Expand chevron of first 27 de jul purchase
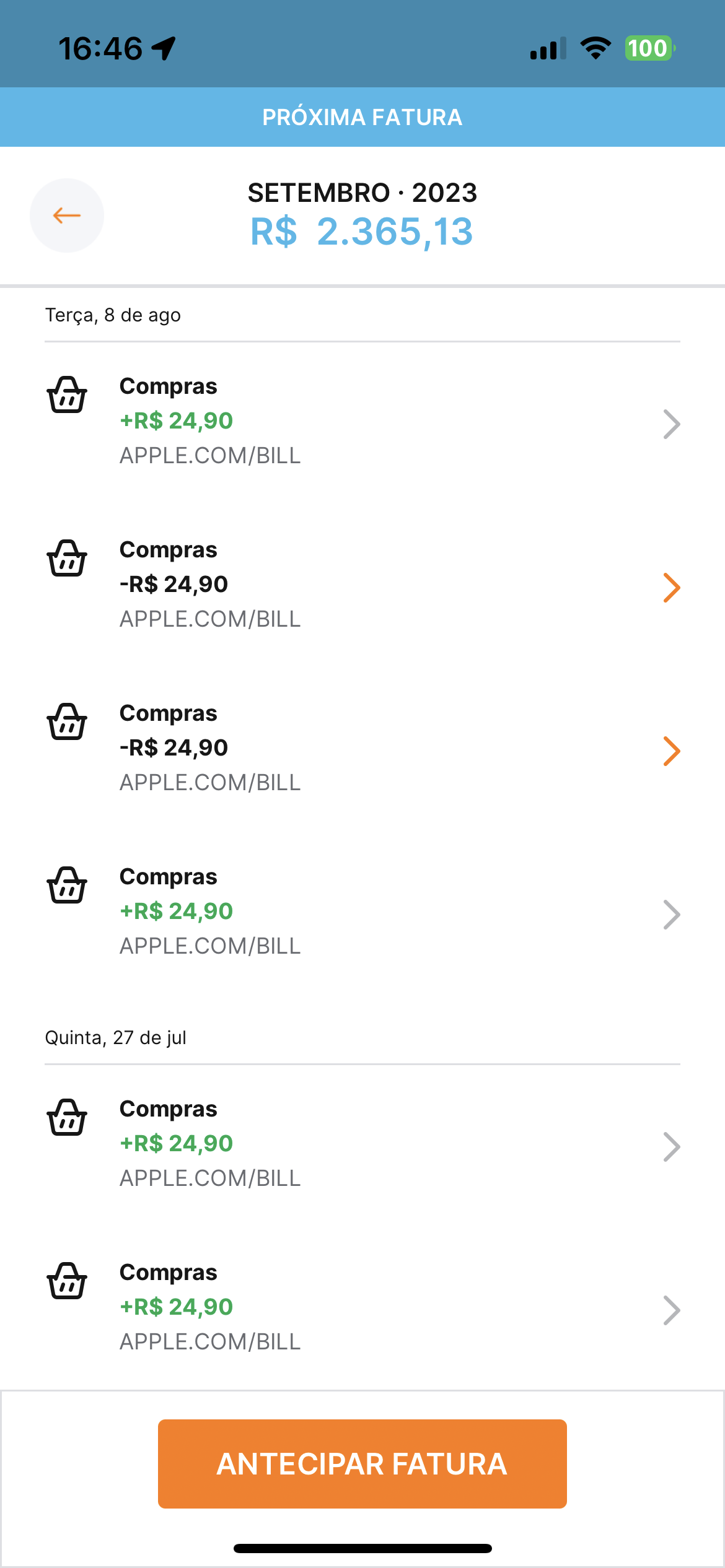This screenshot has width=725, height=1568. 672,1147
